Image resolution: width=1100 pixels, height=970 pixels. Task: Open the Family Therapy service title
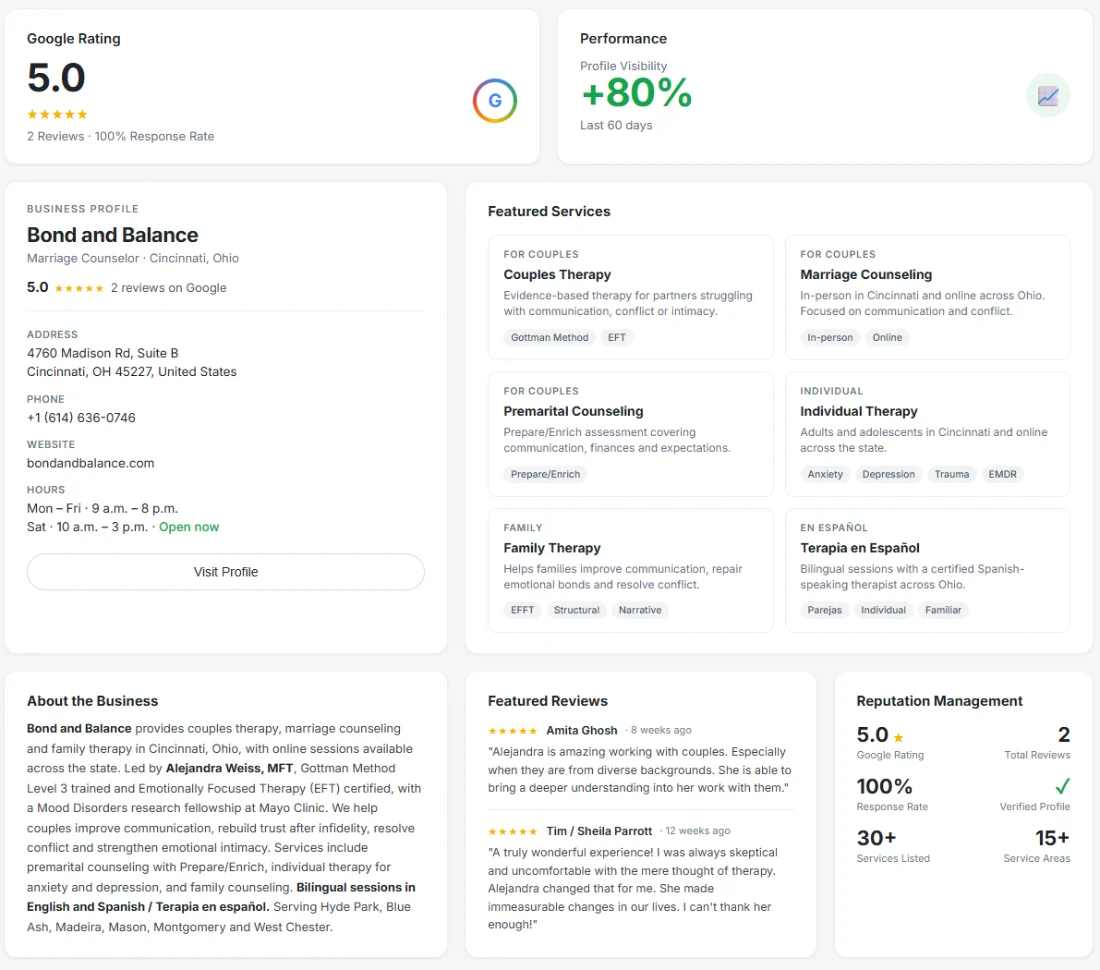[x=552, y=548]
